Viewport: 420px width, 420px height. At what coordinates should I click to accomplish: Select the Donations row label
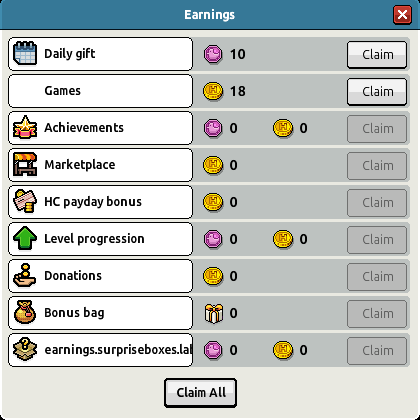73,276
